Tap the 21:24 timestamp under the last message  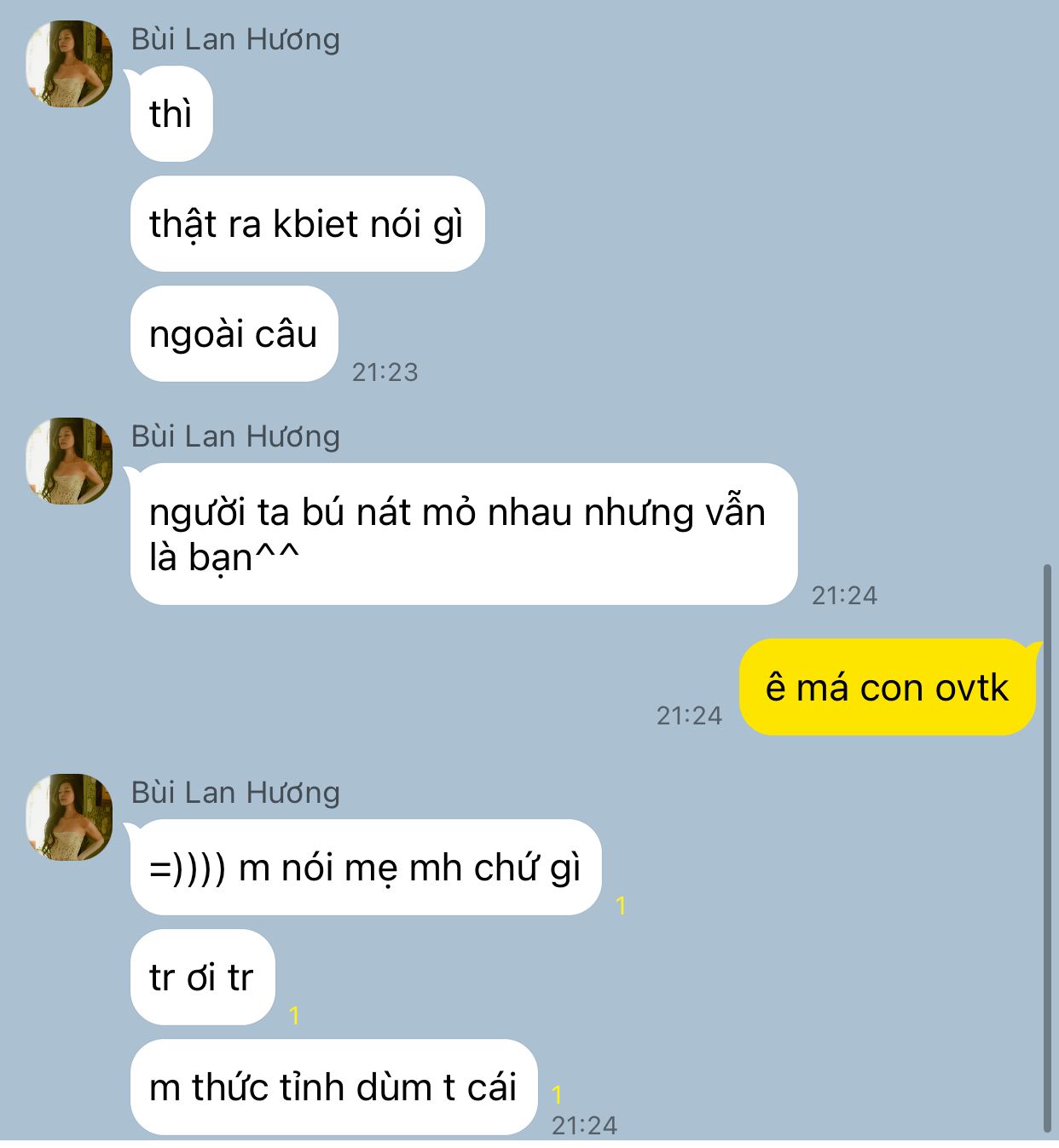click(x=584, y=1126)
